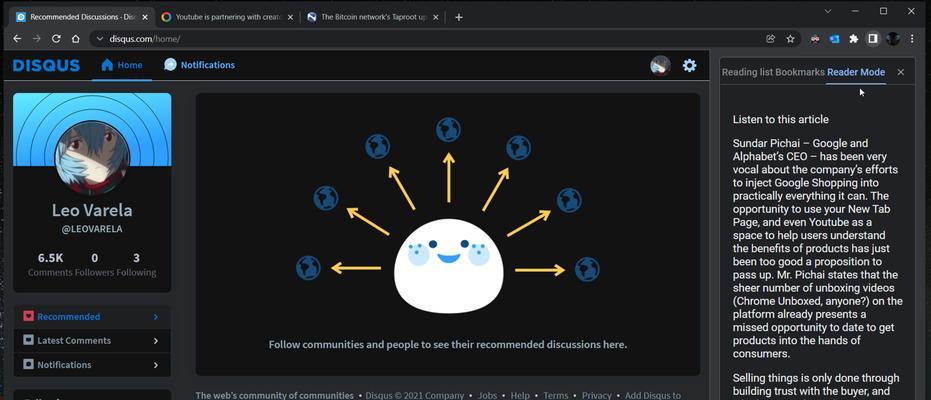Open the Chrome three-dot menu
This screenshot has height=400, width=931.
pyautogui.click(x=913, y=39)
